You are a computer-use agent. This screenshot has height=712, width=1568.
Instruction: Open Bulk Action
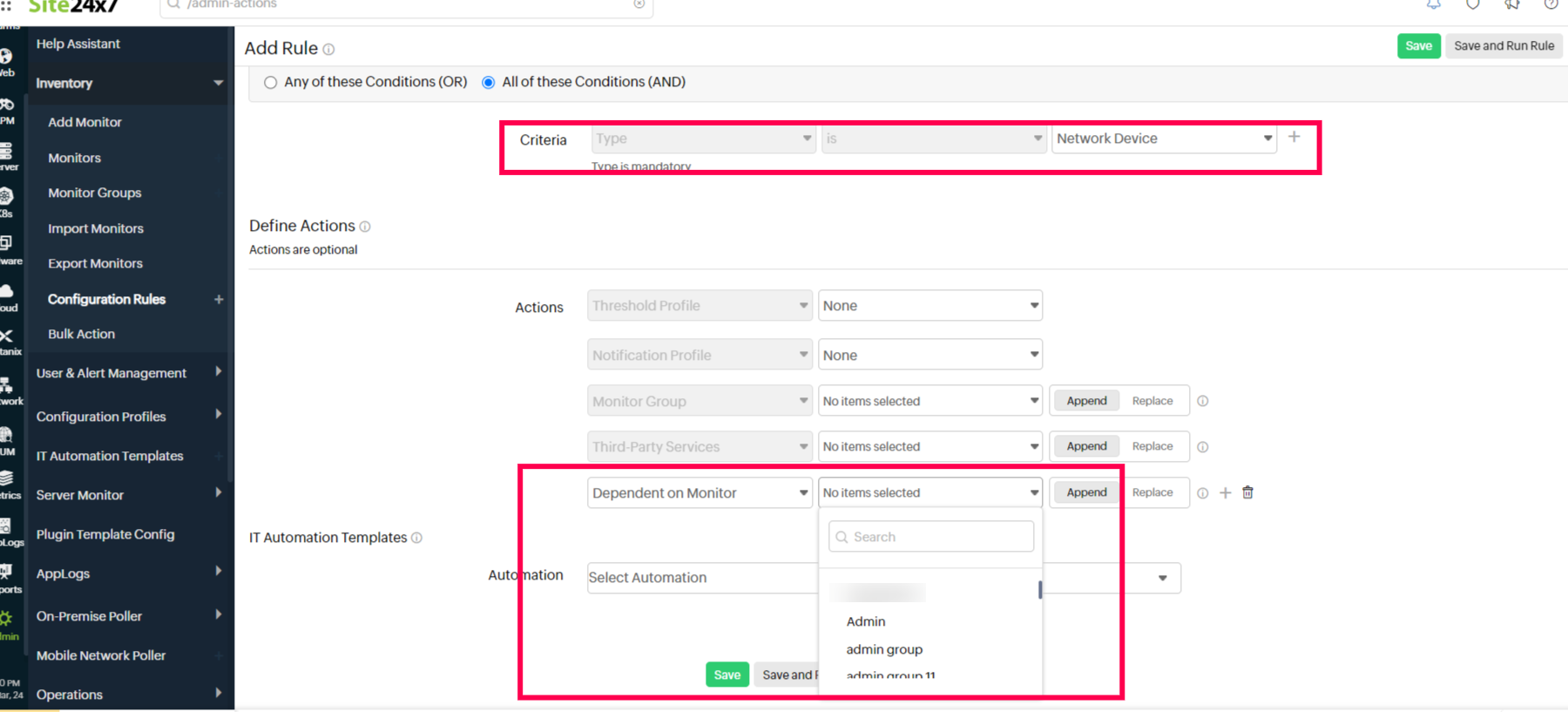click(x=81, y=334)
